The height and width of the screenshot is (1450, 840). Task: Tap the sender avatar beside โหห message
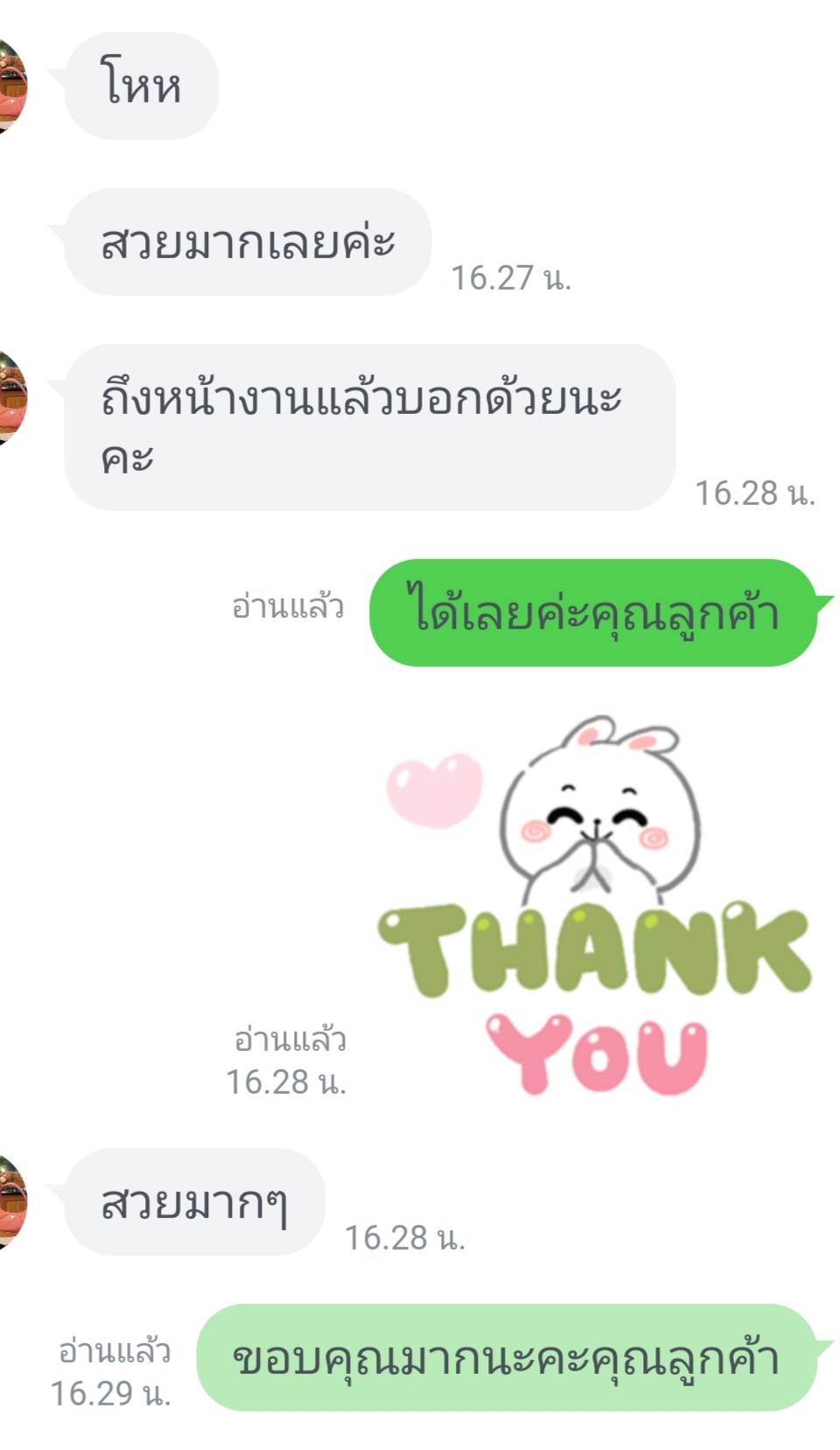tap(13, 86)
